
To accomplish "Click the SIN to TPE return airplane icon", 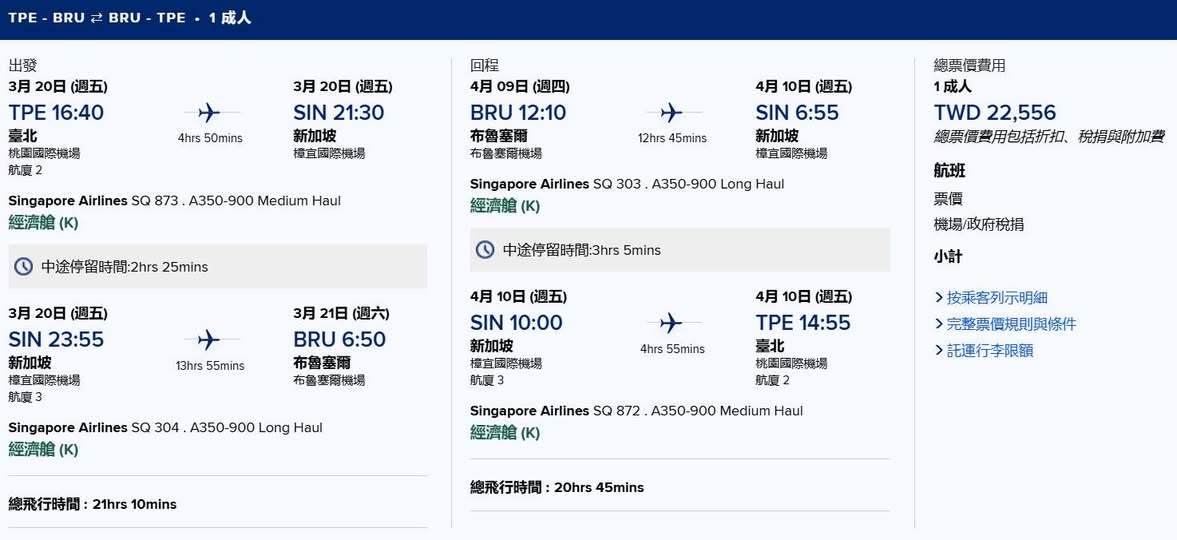I will click(x=671, y=323).
